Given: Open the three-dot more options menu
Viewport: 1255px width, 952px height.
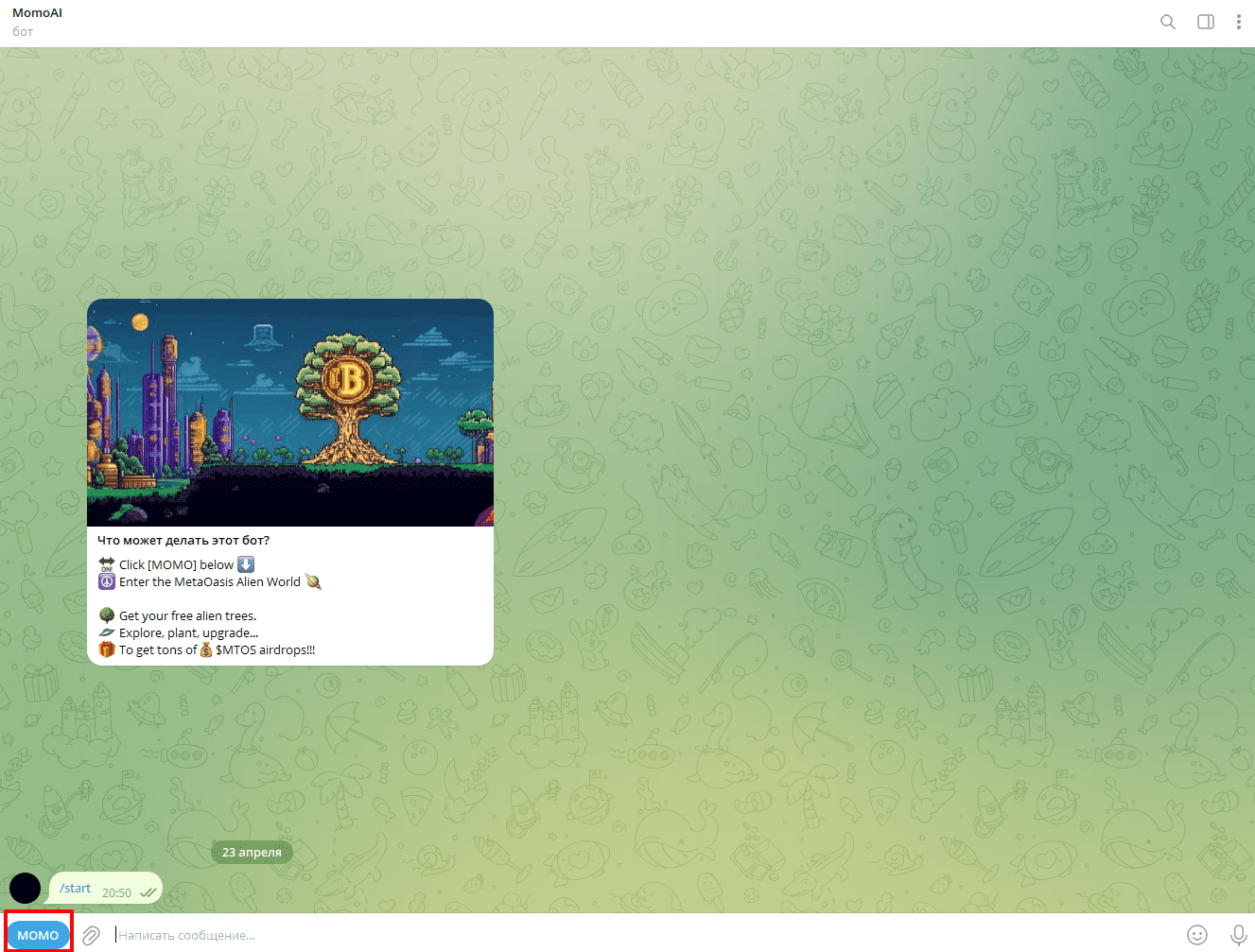Looking at the screenshot, I should click(x=1239, y=22).
